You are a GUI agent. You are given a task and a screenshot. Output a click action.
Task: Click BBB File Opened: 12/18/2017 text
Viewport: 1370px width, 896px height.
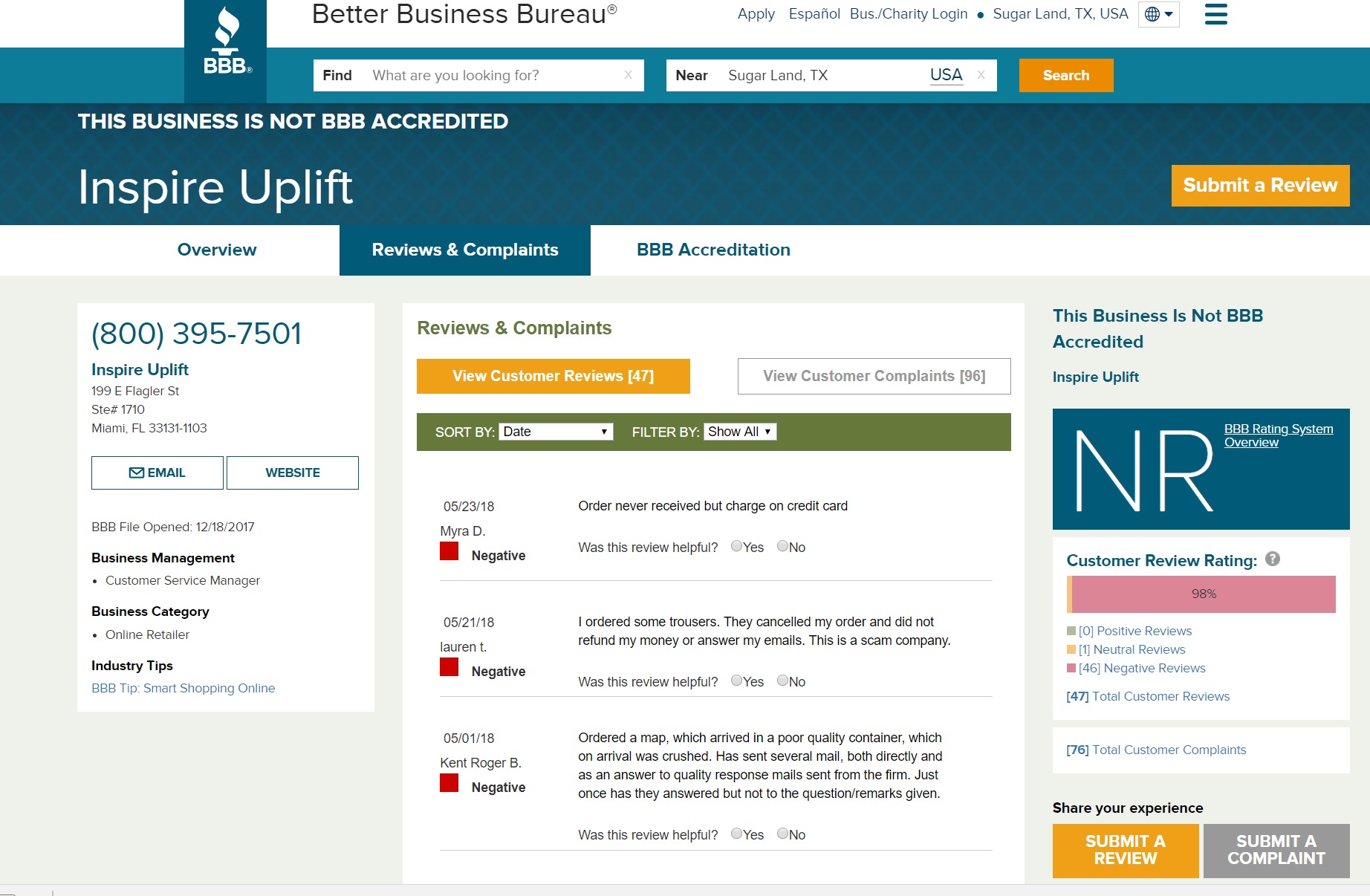tap(173, 527)
